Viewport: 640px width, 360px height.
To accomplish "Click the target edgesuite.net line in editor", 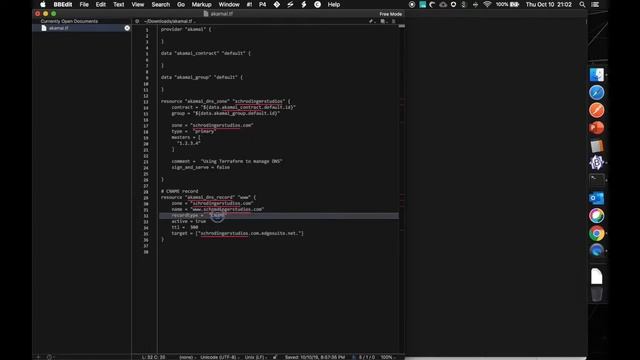I will (x=237, y=233).
